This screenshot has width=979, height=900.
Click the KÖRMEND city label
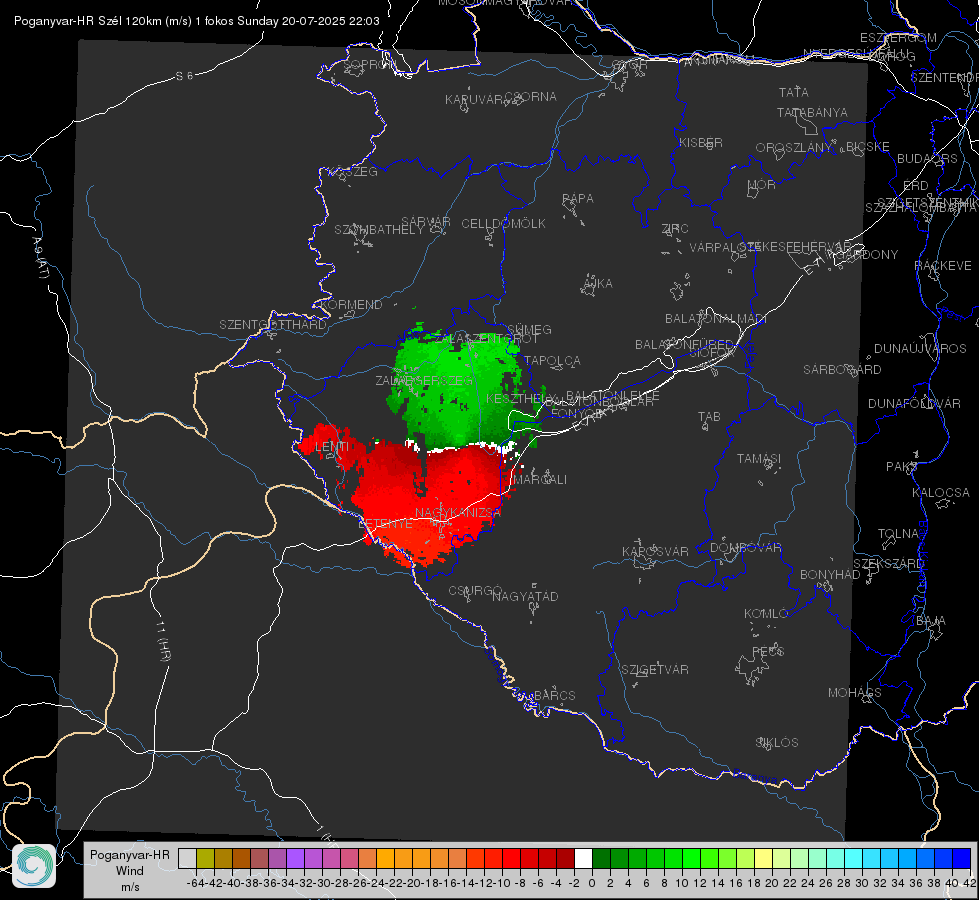tap(351, 305)
